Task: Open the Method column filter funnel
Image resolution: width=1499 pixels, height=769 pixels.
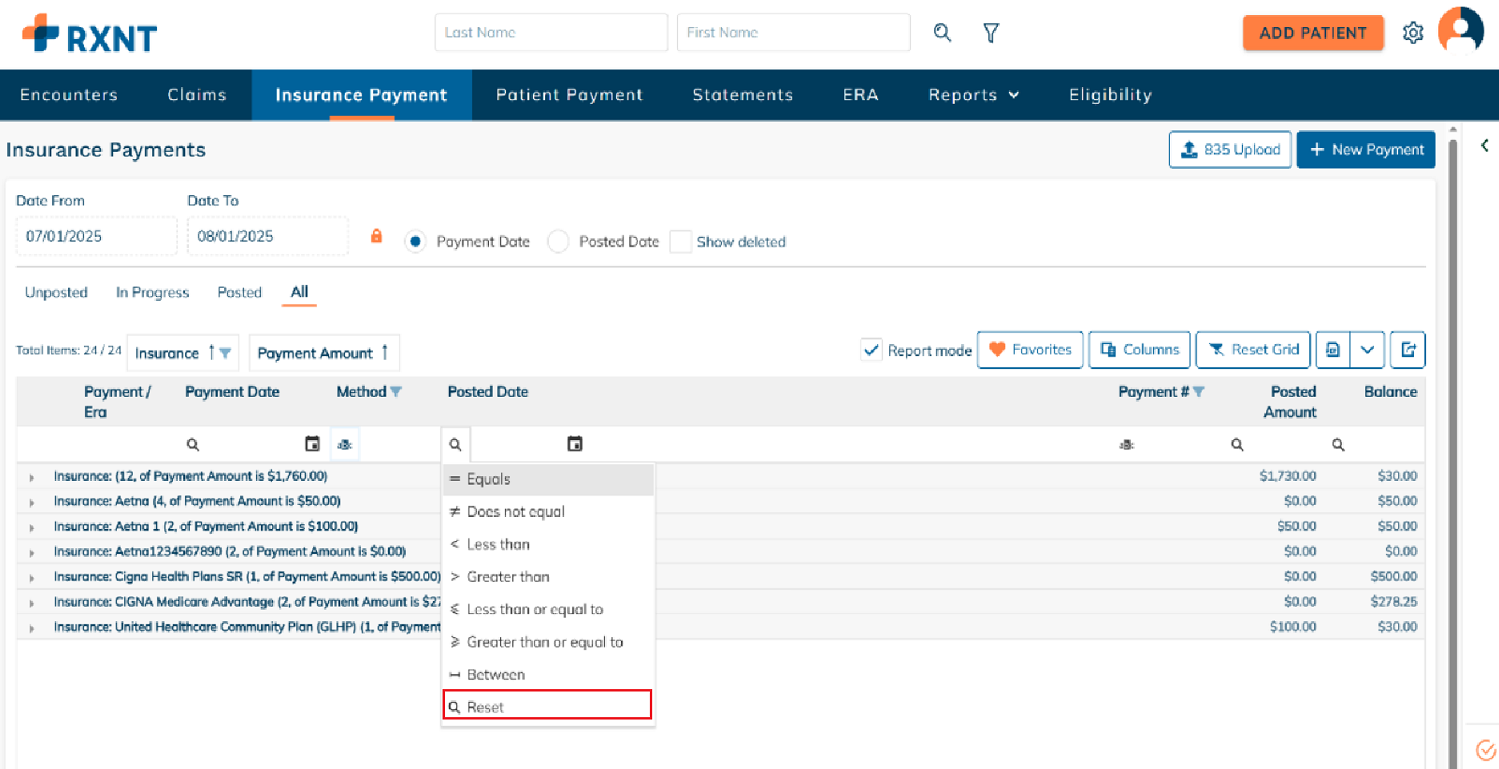Action: click(x=396, y=392)
